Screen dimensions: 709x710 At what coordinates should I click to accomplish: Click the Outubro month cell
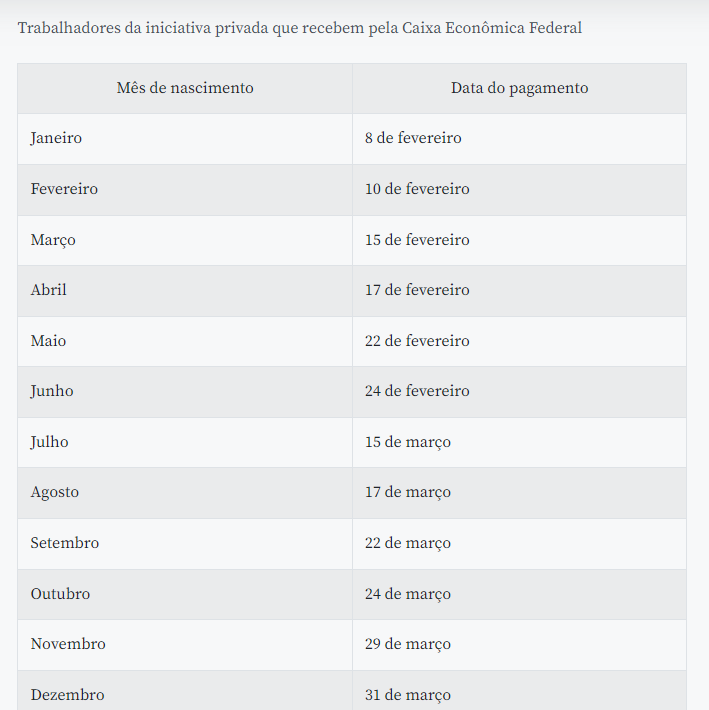click(60, 594)
